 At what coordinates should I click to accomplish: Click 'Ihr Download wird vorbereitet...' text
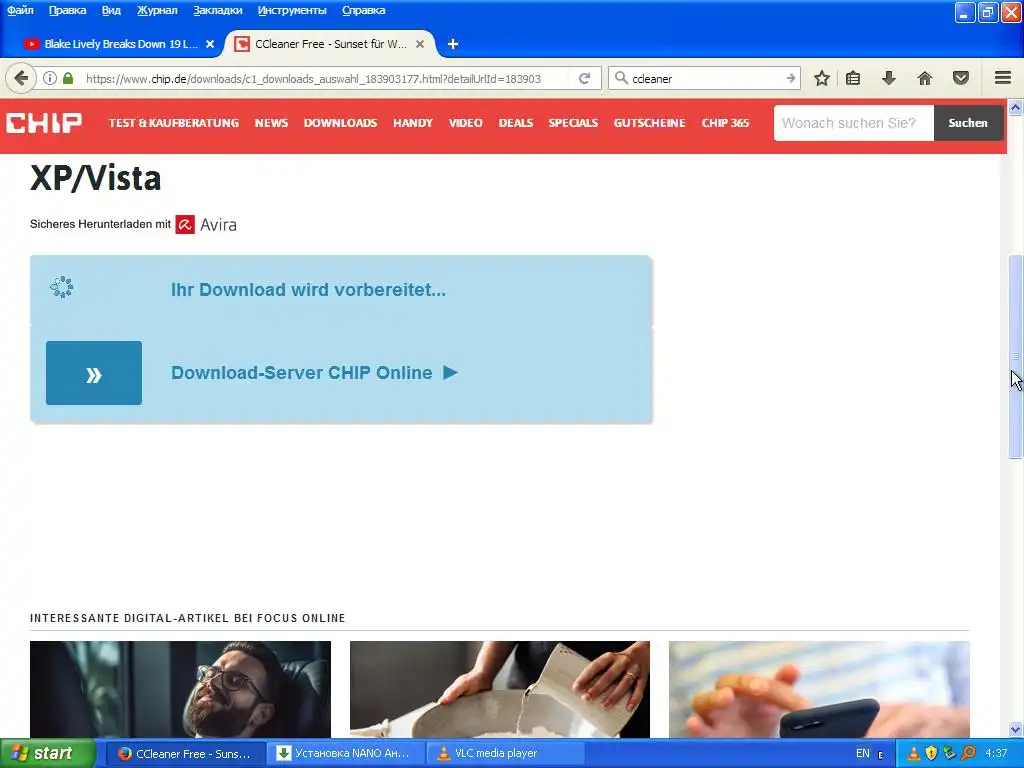click(x=308, y=289)
